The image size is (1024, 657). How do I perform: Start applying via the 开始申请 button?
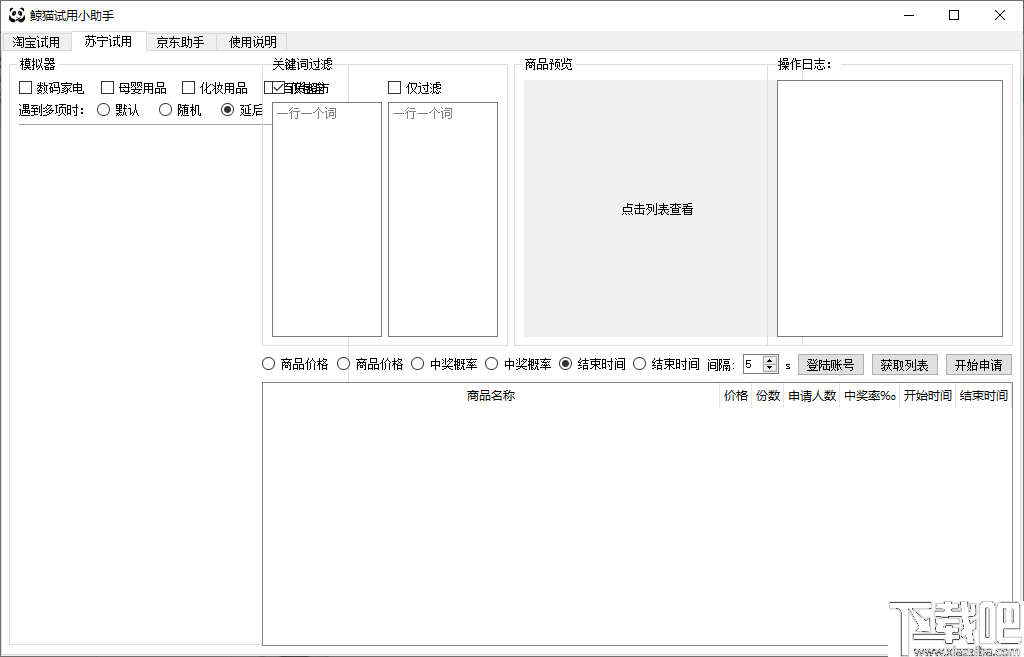click(978, 364)
